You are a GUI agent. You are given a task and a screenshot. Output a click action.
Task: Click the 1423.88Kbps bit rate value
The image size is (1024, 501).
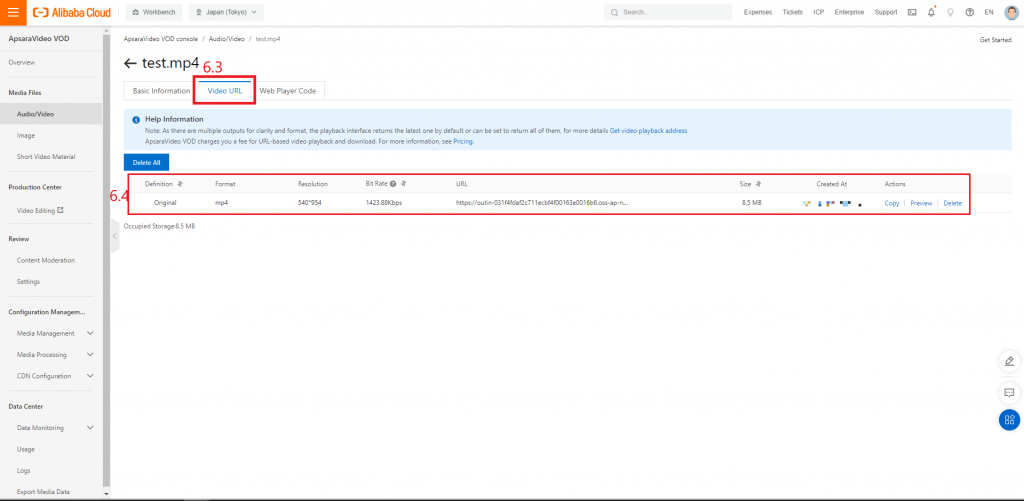click(x=384, y=203)
